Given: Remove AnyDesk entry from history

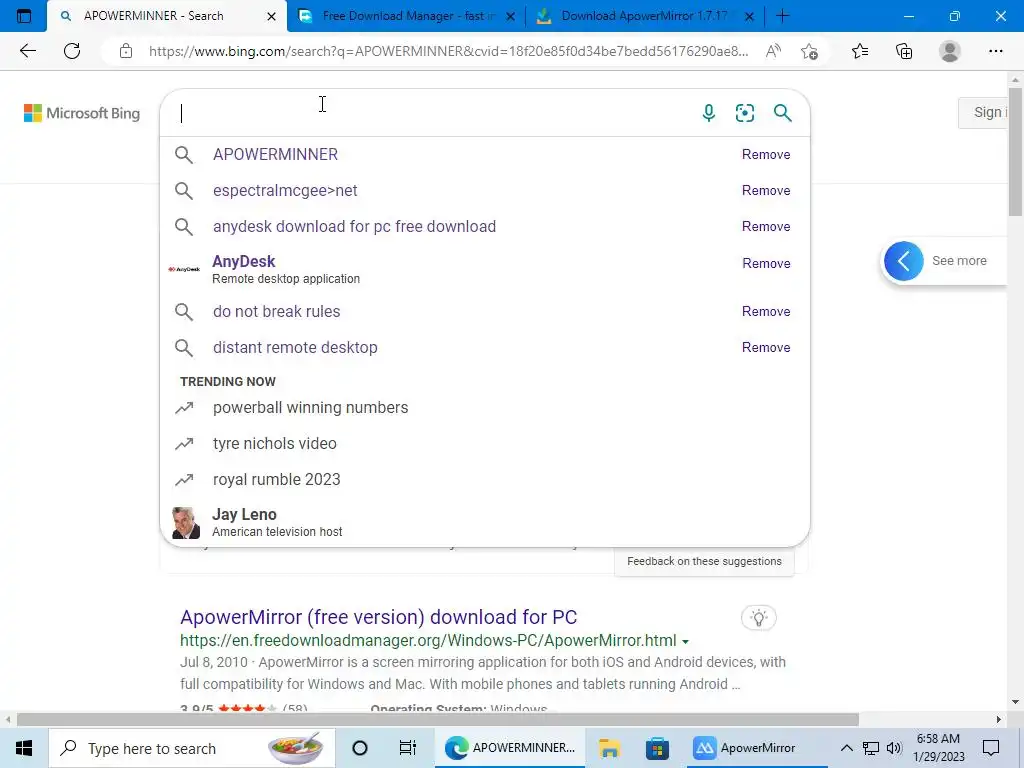Looking at the screenshot, I should [x=766, y=263].
